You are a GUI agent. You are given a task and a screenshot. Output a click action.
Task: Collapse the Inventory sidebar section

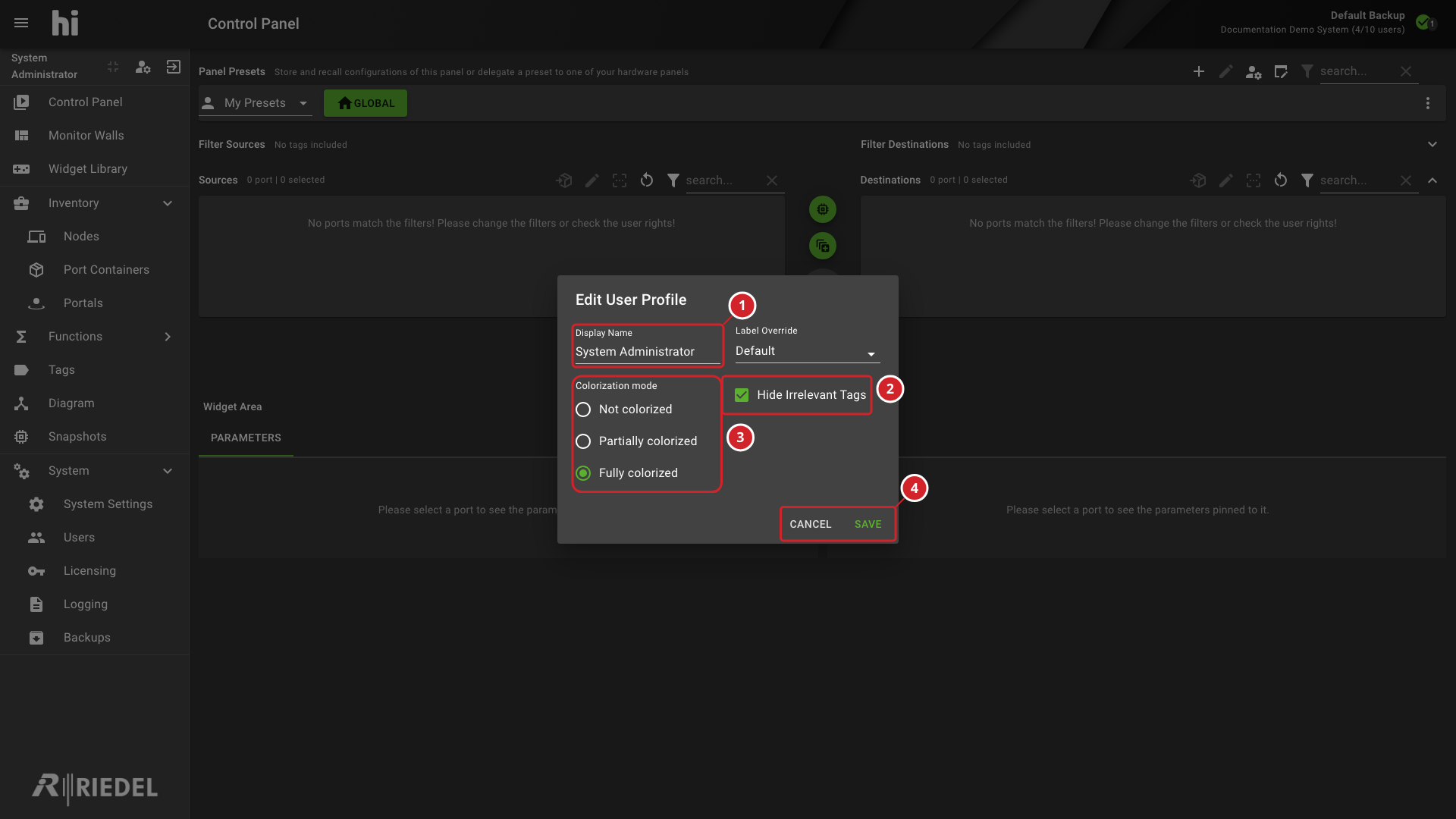(168, 203)
